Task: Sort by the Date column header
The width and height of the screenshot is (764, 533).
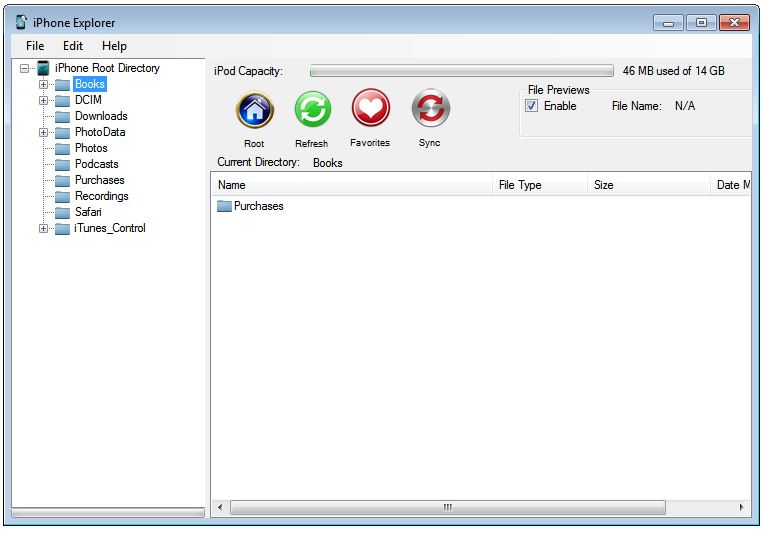Action: click(731, 185)
